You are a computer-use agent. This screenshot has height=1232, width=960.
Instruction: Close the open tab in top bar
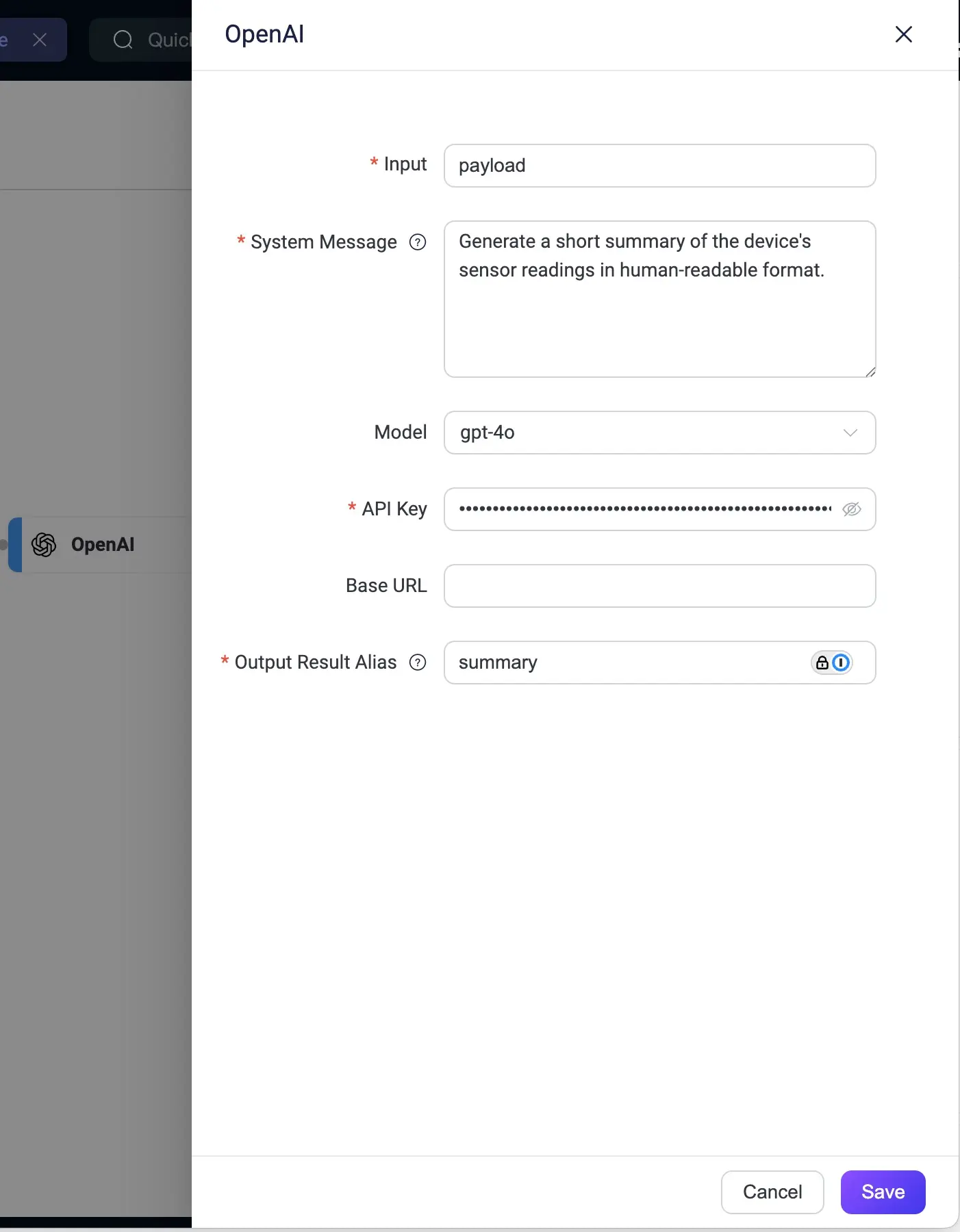[40, 40]
